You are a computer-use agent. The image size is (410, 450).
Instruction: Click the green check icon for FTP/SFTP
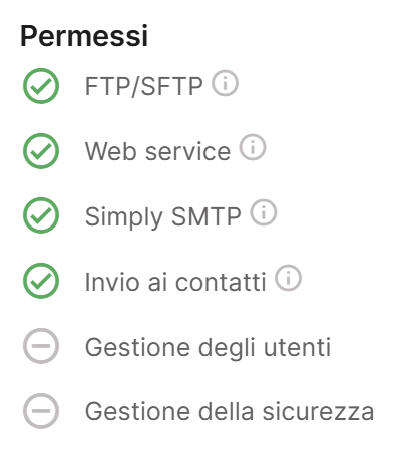pyautogui.click(x=41, y=86)
